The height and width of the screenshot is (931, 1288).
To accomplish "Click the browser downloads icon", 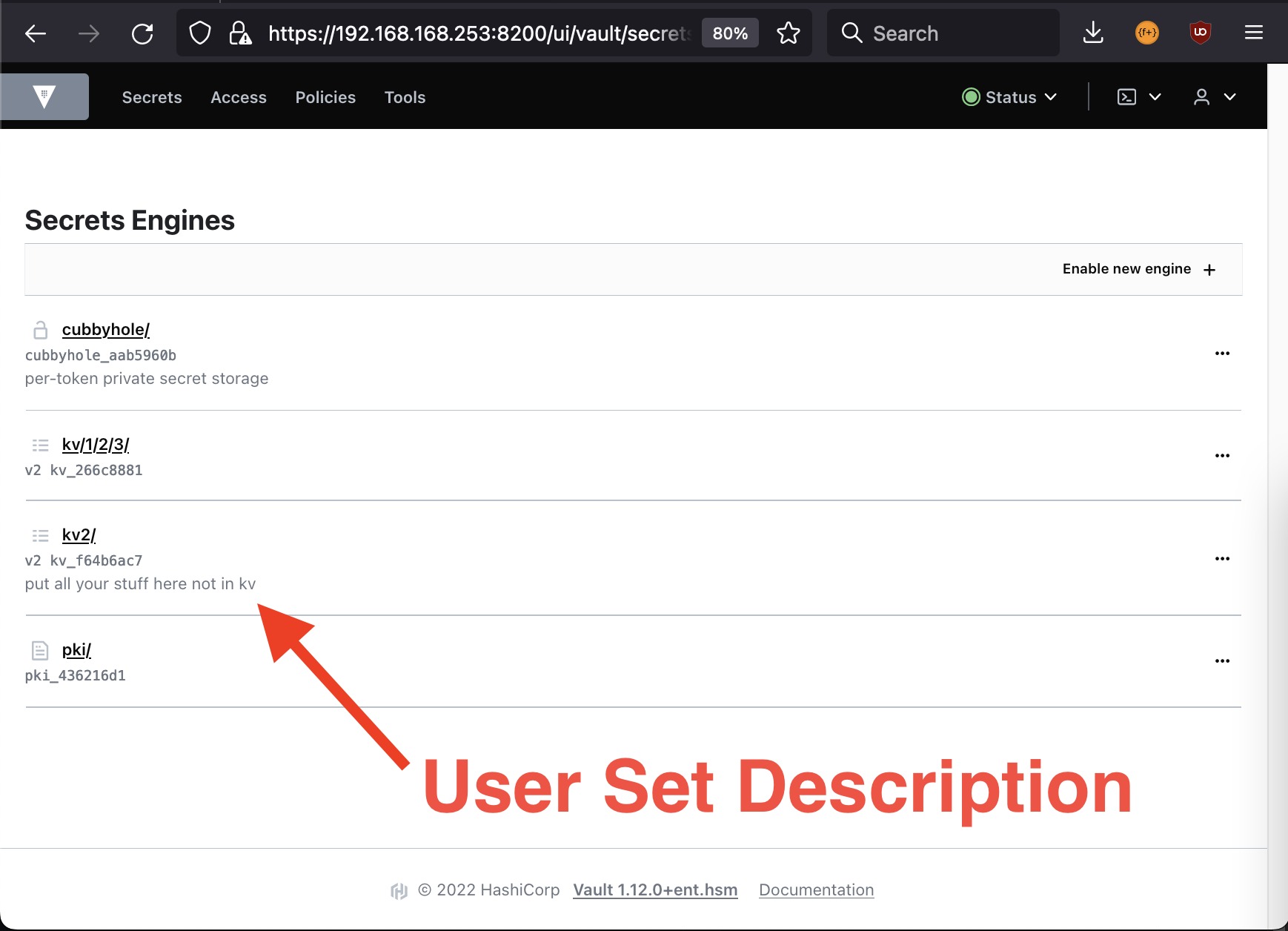I will point(1094,33).
